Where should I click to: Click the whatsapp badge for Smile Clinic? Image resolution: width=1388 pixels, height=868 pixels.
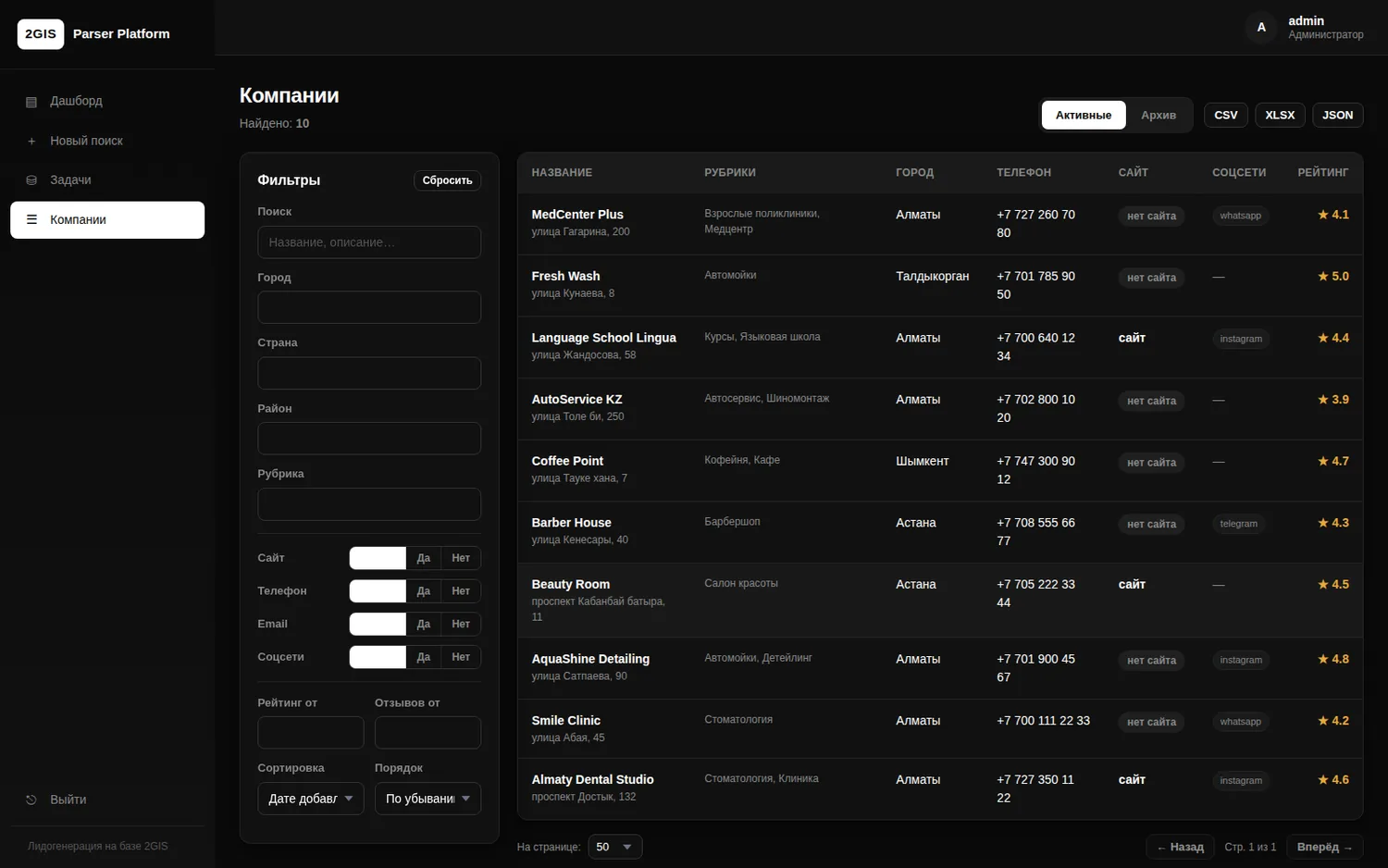coord(1241,722)
